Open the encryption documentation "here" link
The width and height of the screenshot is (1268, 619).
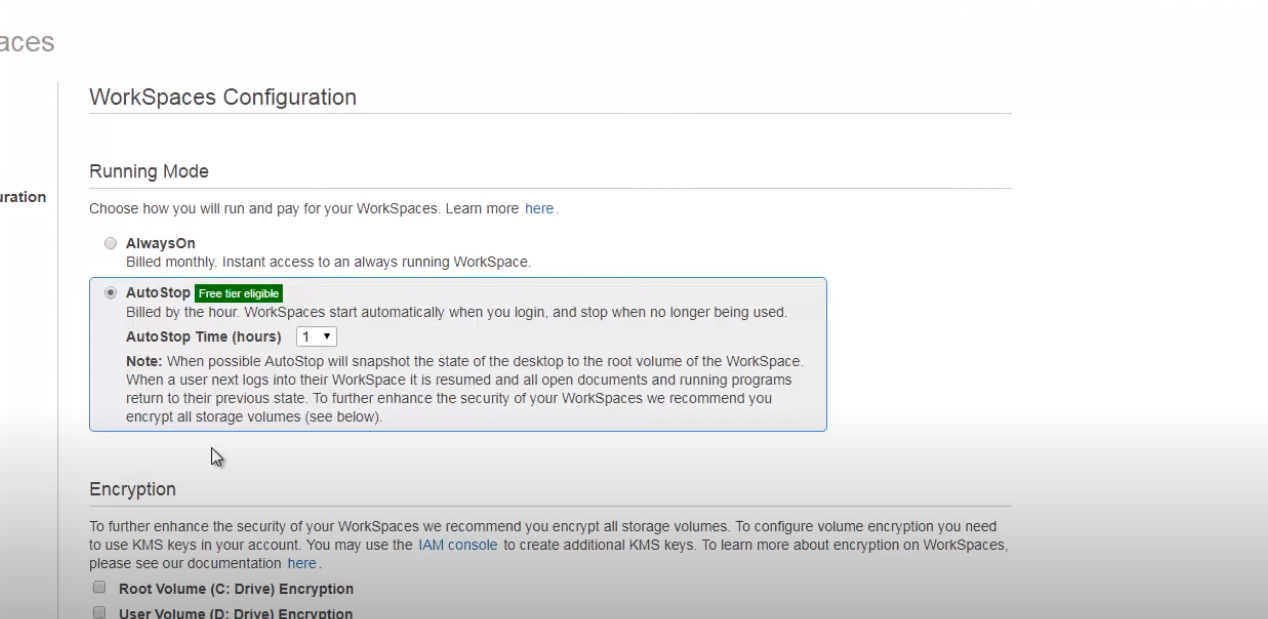(302, 563)
